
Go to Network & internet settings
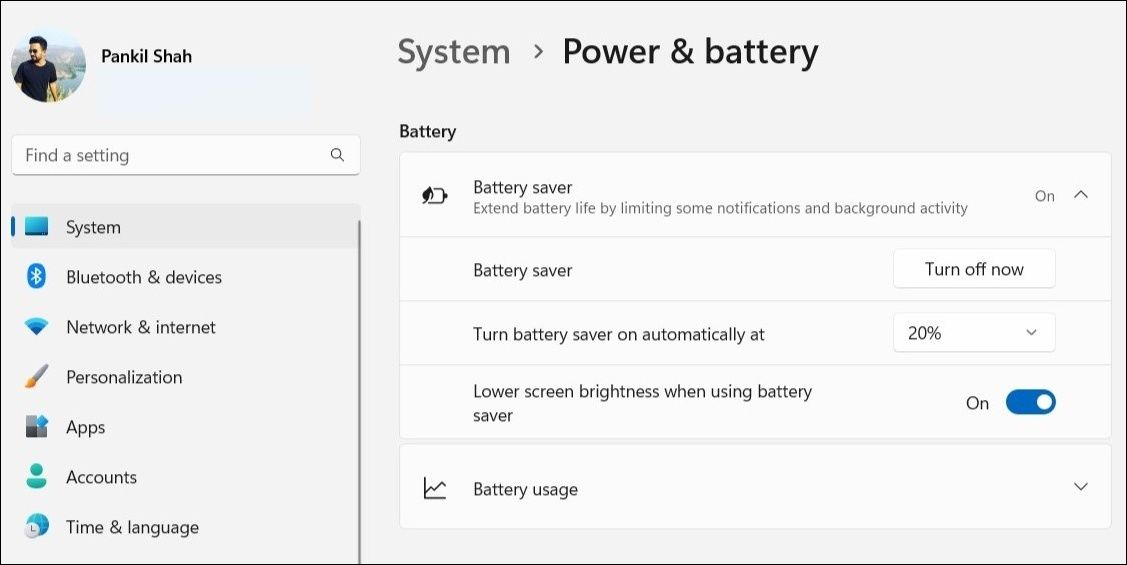click(141, 327)
